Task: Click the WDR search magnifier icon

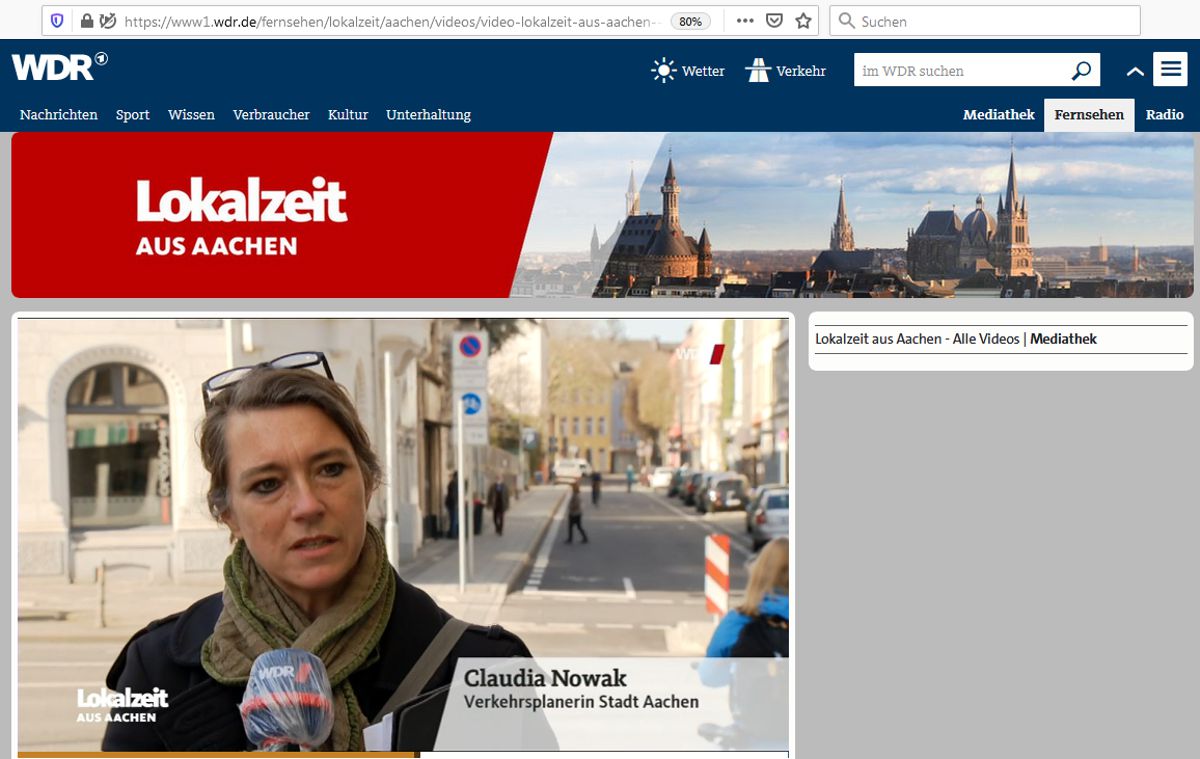Action: click(x=1081, y=71)
